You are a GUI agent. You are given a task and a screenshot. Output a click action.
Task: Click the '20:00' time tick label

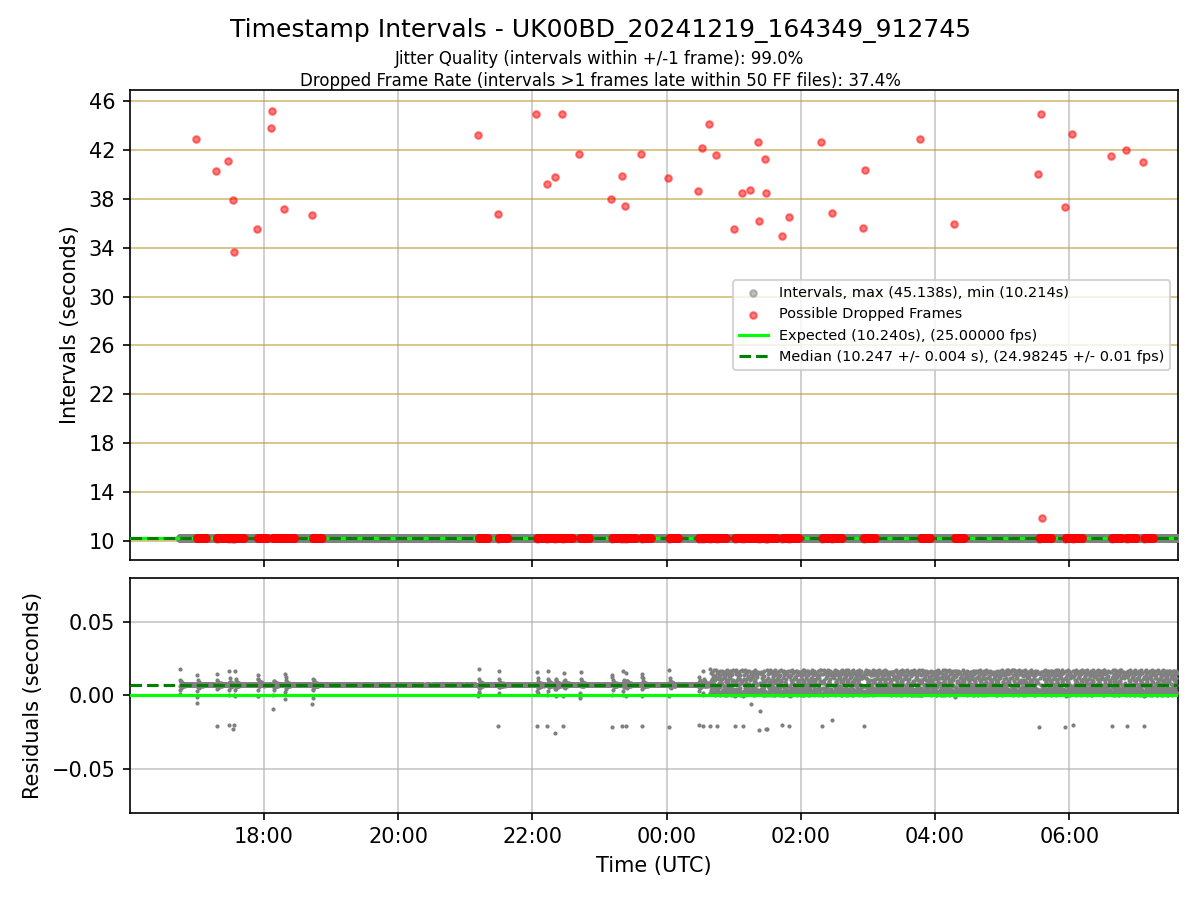pos(398,835)
